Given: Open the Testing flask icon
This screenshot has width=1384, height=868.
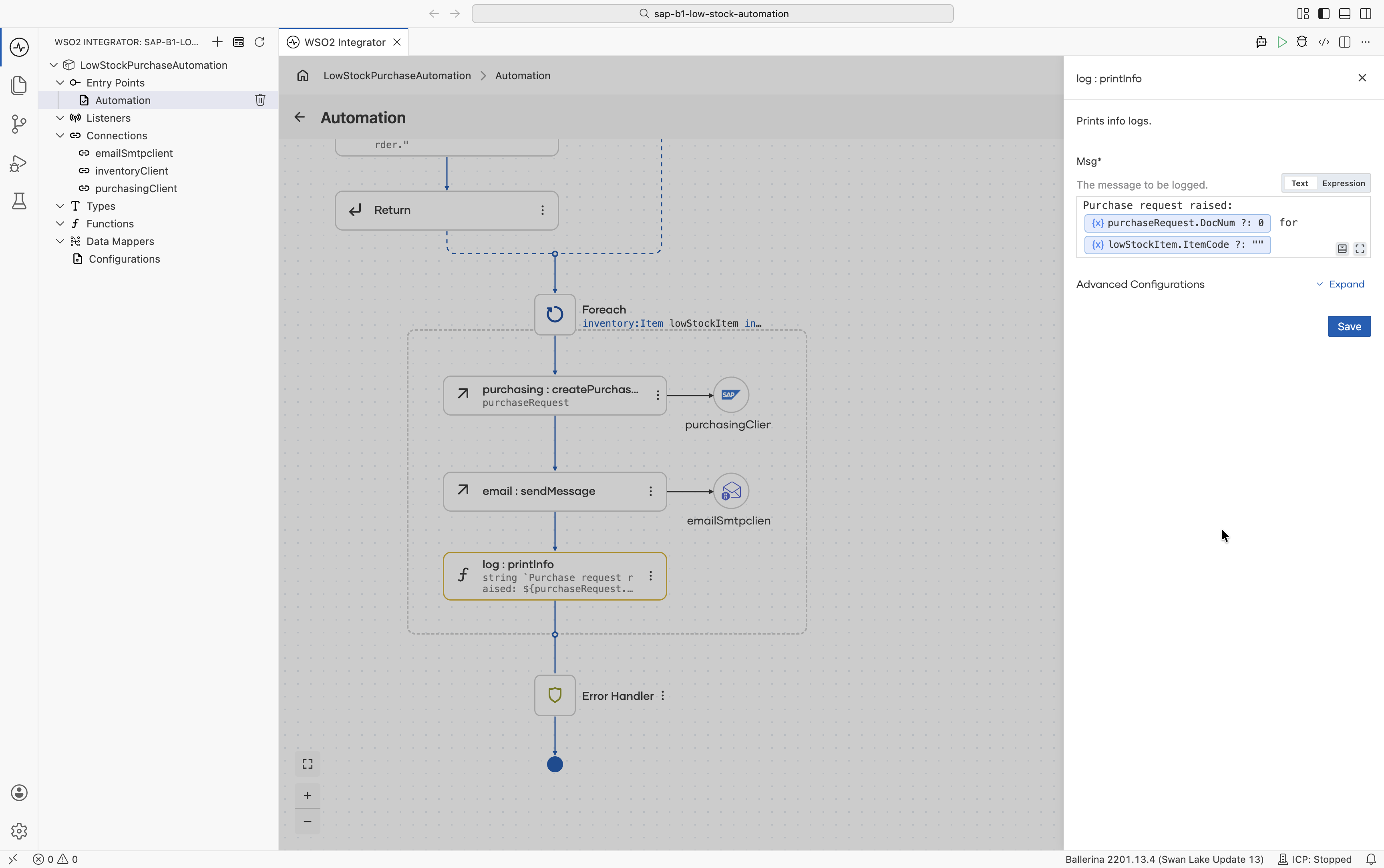Looking at the screenshot, I should point(19,201).
